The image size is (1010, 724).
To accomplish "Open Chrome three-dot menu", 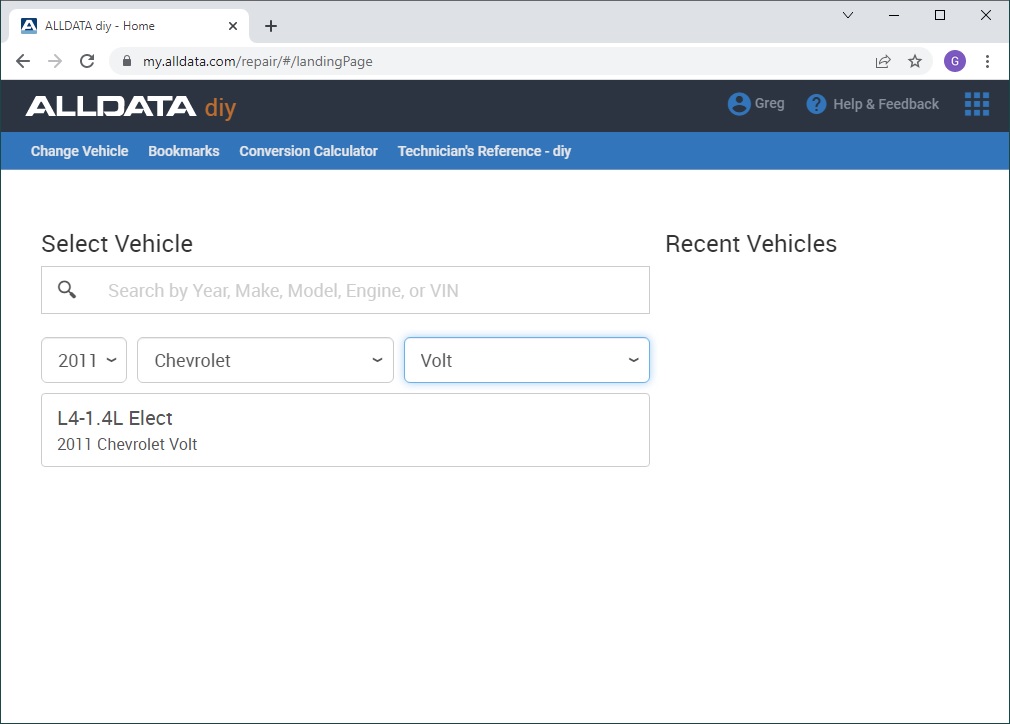I will click(987, 61).
